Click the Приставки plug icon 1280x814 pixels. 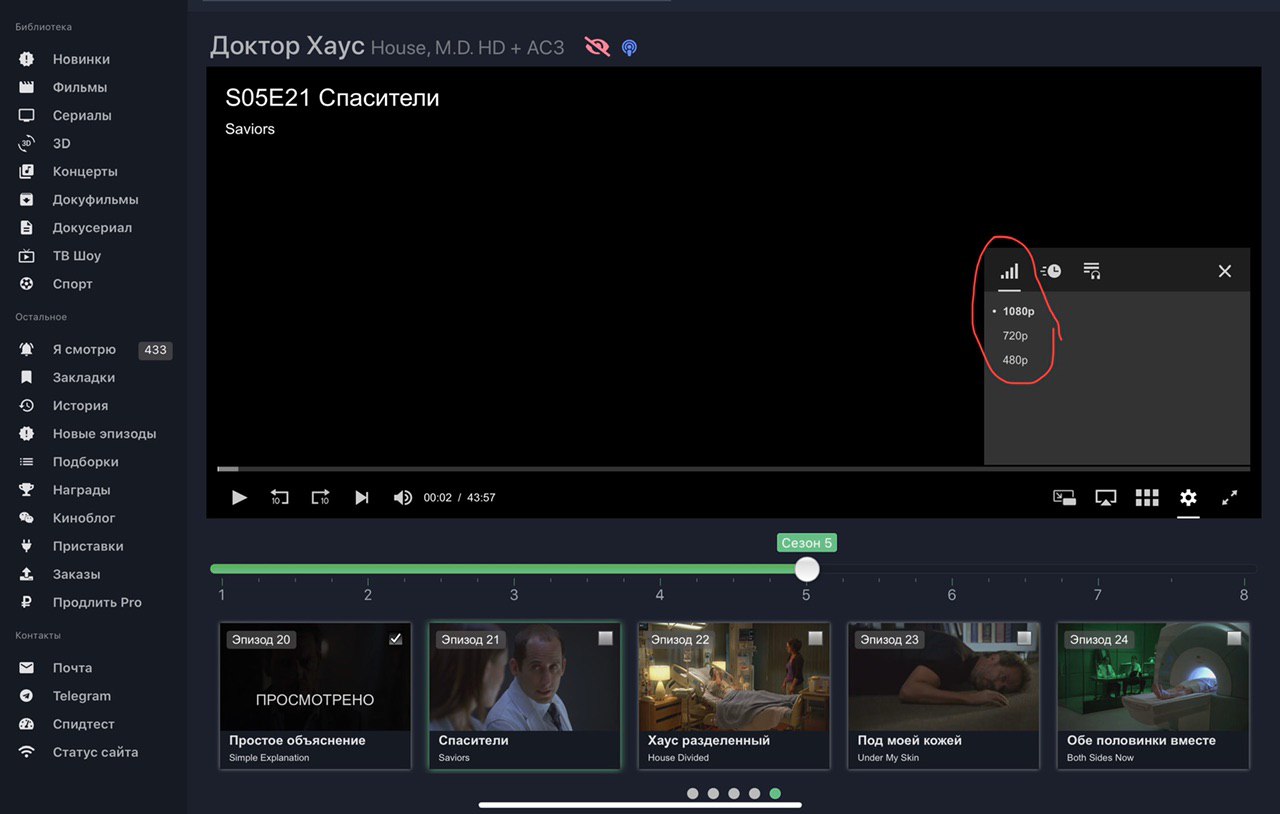[27, 545]
